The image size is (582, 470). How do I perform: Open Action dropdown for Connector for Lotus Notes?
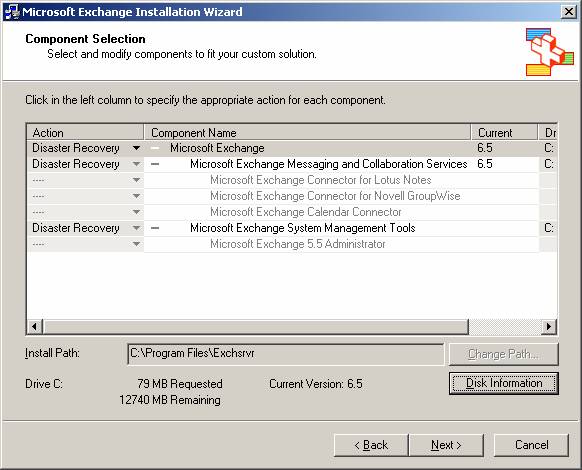(136, 180)
